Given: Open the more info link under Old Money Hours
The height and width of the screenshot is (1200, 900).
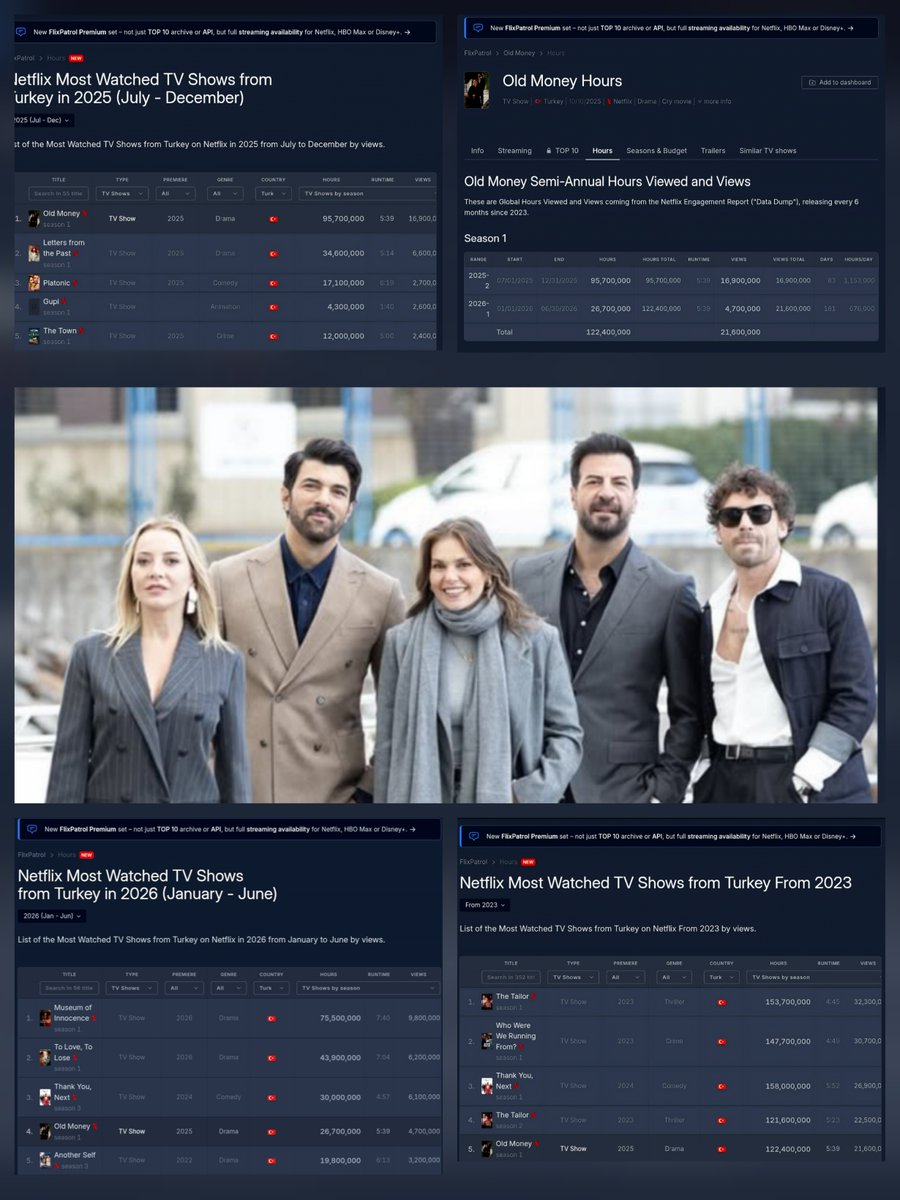Looking at the screenshot, I should (715, 101).
